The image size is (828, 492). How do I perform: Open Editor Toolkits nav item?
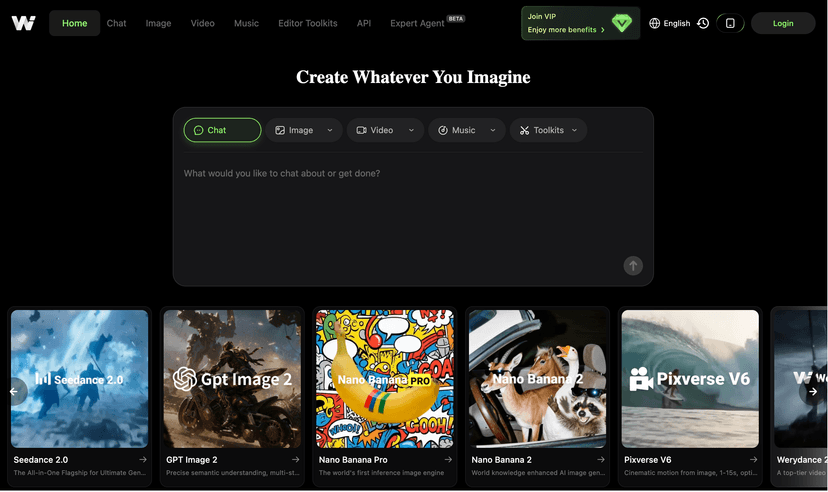[308, 23]
